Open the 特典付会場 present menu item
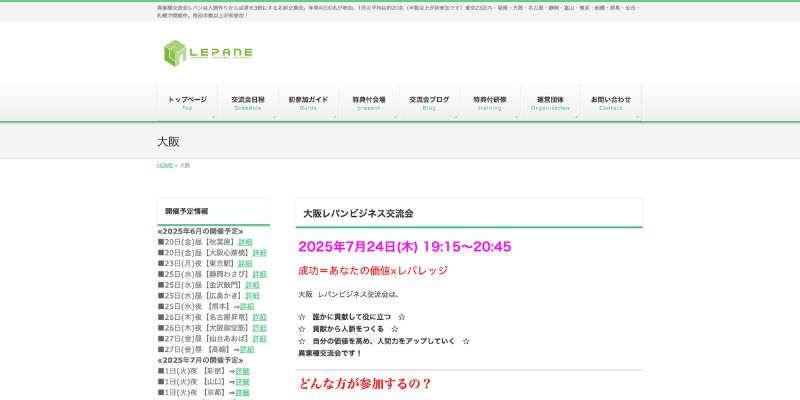Image resolution: width=800 pixels, height=400 pixels. click(x=368, y=103)
